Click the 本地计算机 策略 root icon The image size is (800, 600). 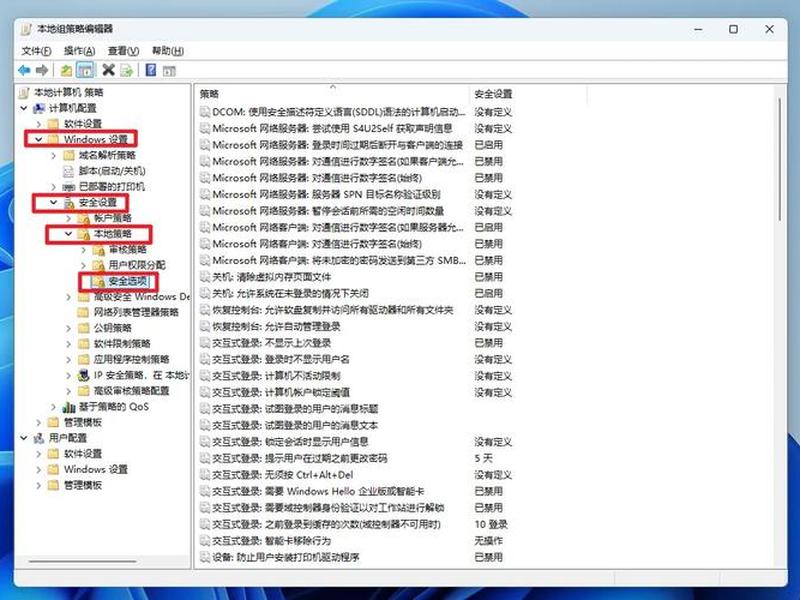(x=24, y=92)
